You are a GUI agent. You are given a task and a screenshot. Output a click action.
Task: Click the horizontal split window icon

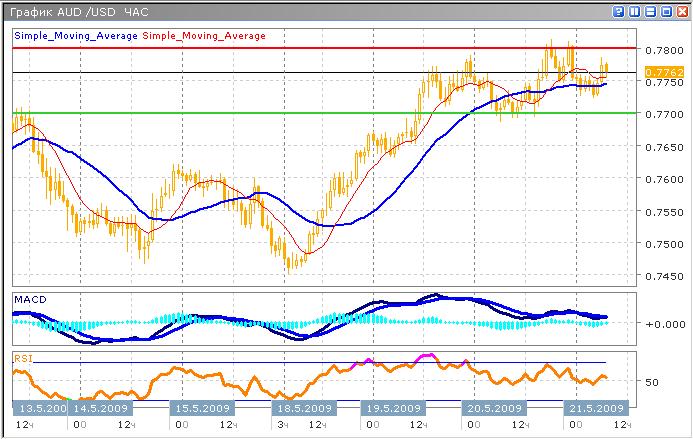[x=650, y=11]
